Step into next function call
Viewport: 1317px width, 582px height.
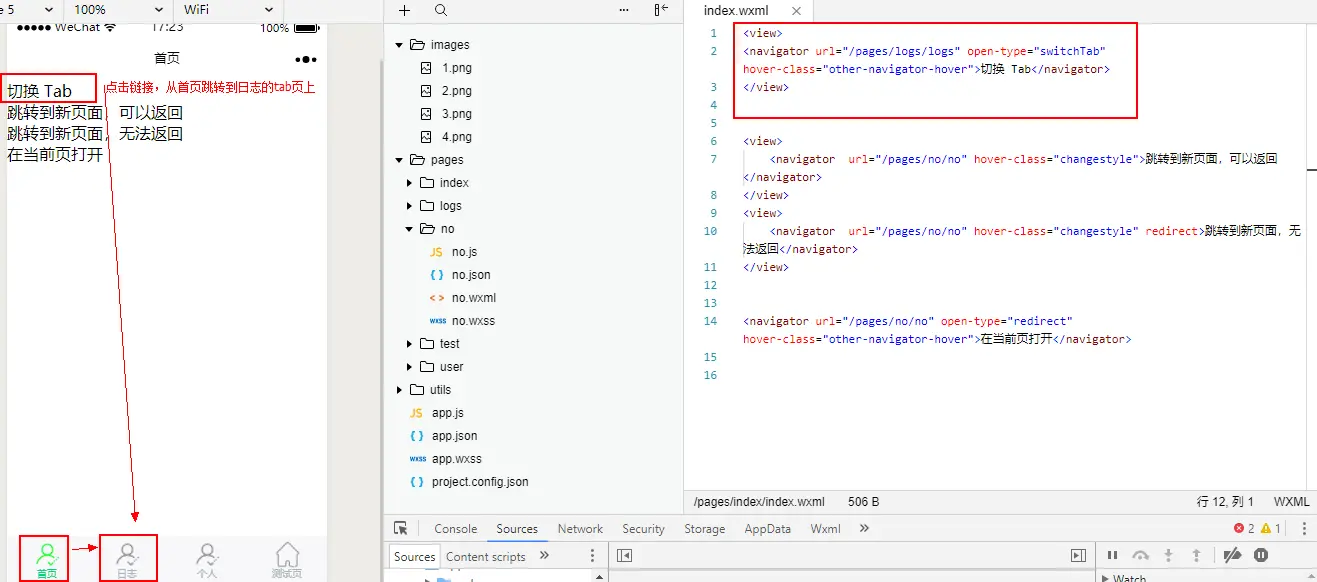pyautogui.click(x=1168, y=555)
